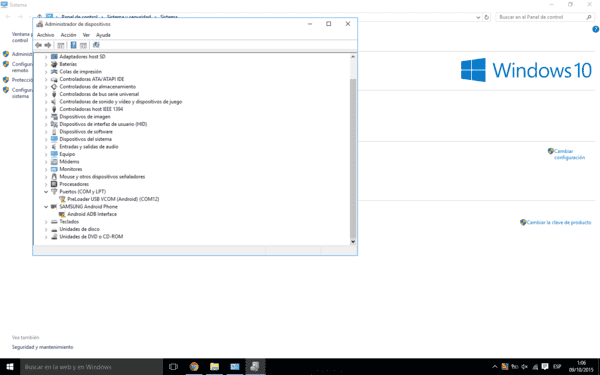Screen dimensions: 600x375
Task: Open the Archivo menu
Action: (46, 35)
